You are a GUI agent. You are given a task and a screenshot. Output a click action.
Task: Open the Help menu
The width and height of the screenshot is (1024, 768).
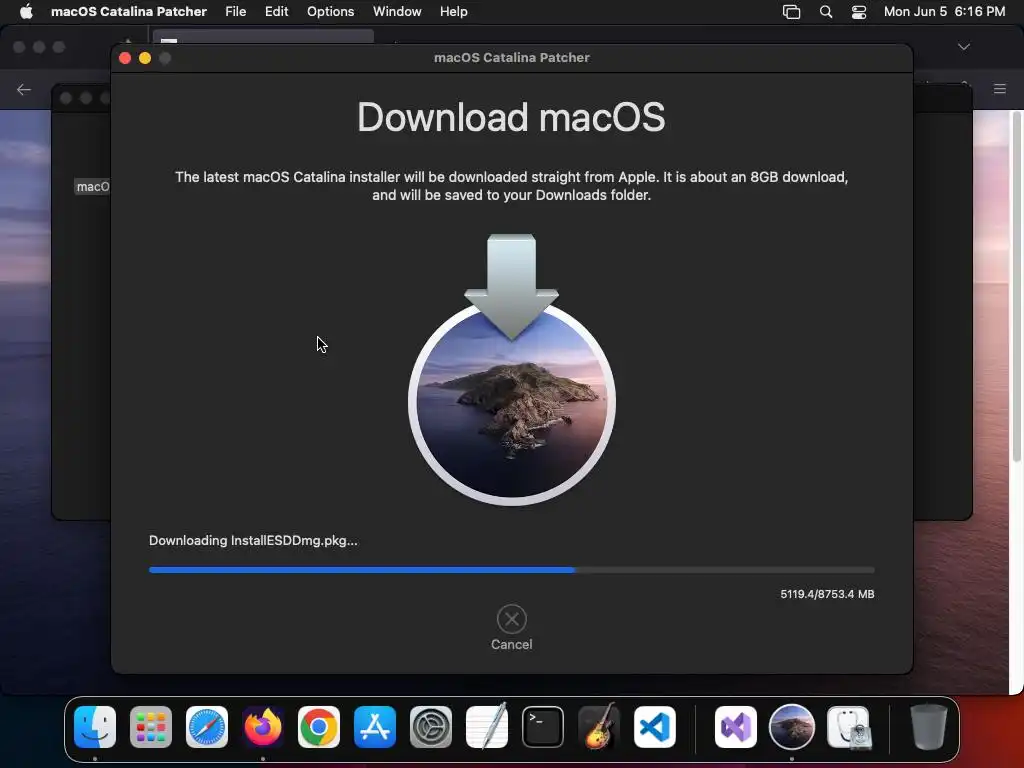coord(453,12)
